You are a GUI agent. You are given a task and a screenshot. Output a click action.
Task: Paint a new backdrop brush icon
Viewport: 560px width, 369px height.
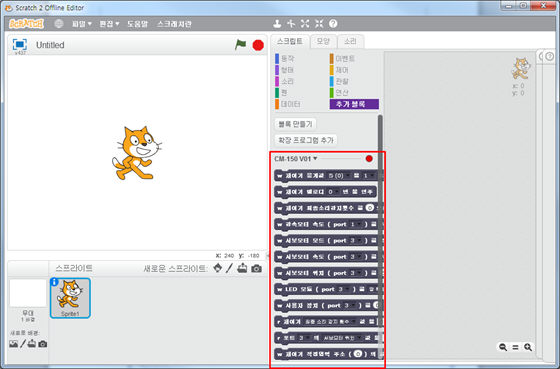(23, 344)
